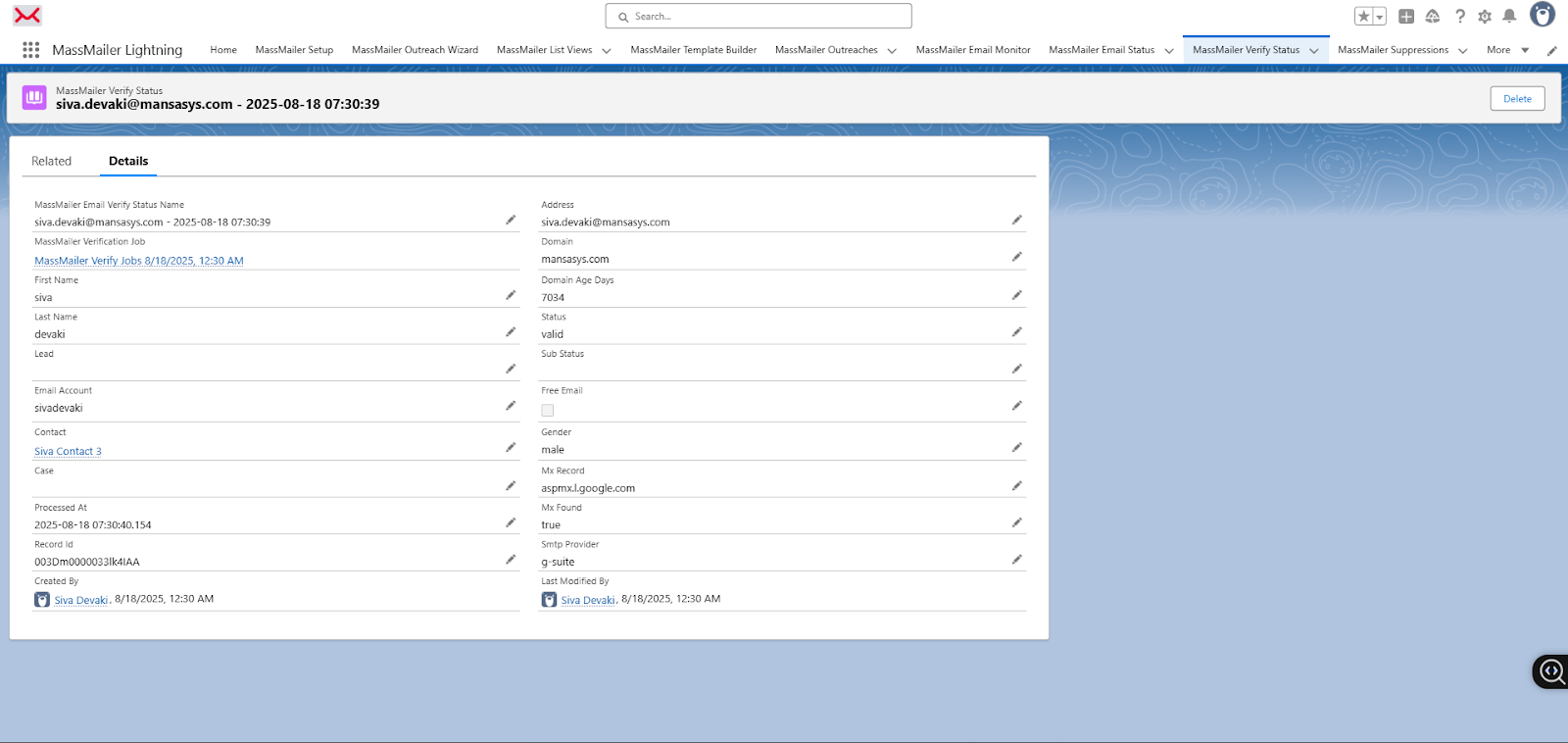Open MassMailer Verify Jobs 8/18/2025 link
The image size is (1568, 743).
pyautogui.click(x=139, y=261)
